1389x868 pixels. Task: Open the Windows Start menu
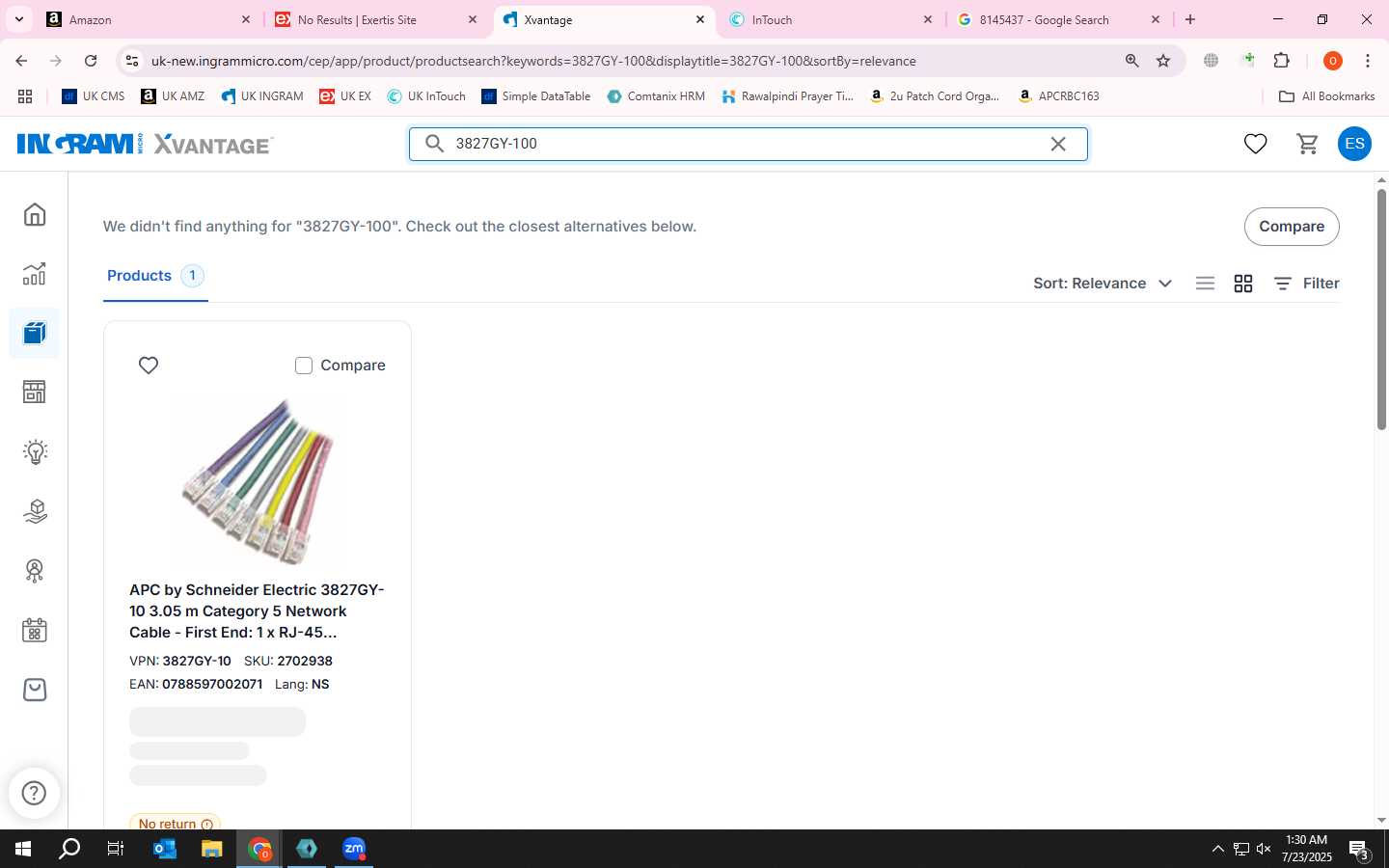point(23,849)
